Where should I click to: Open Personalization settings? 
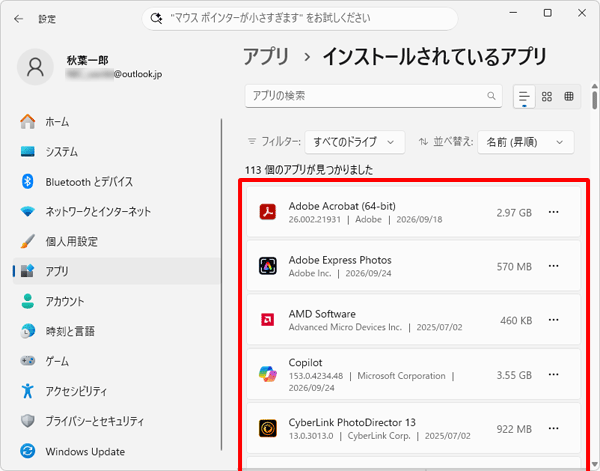coord(117,241)
